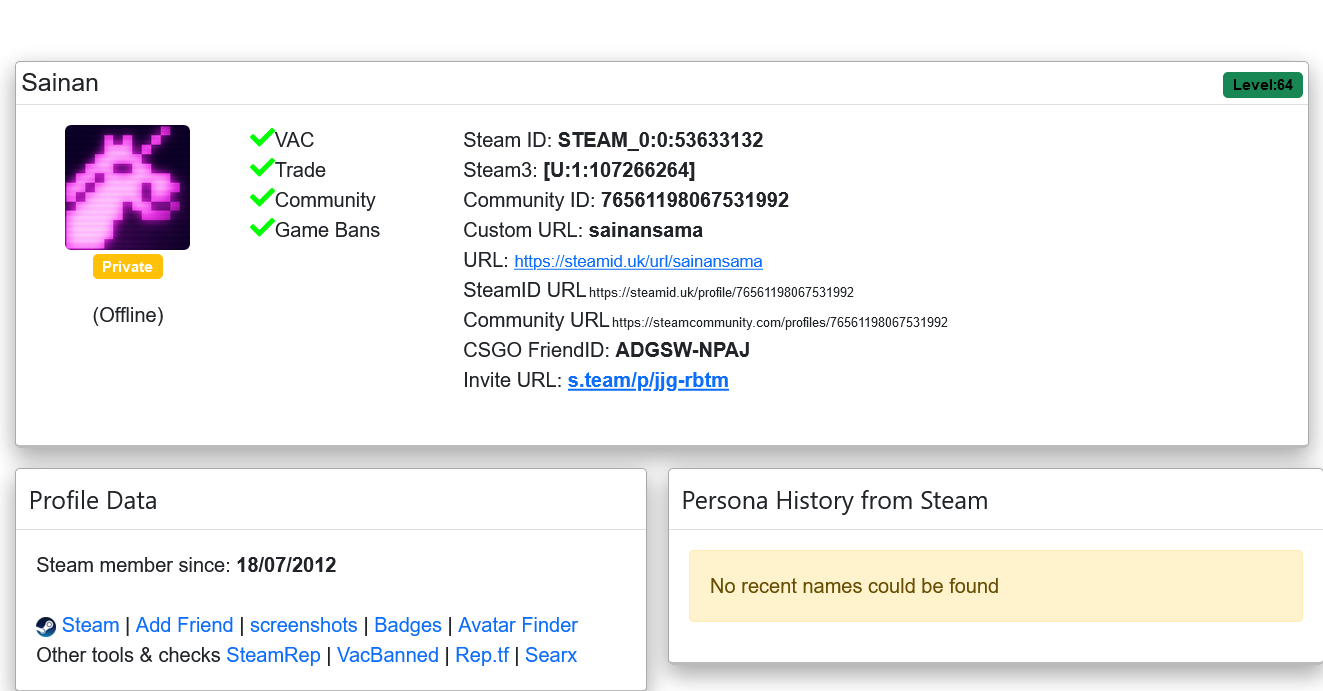Click the unicorn profile avatar
The width and height of the screenshot is (1323, 691).
tap(127, 187)
